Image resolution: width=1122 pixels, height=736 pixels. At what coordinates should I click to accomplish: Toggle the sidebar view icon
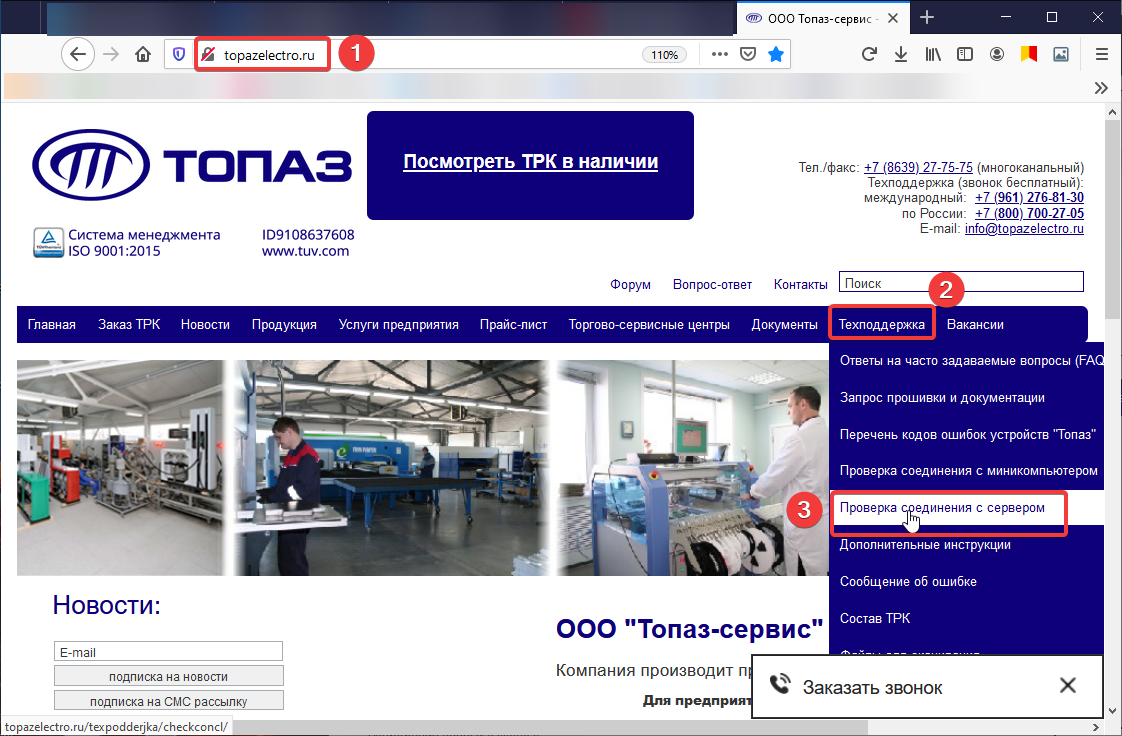(965, 54)
